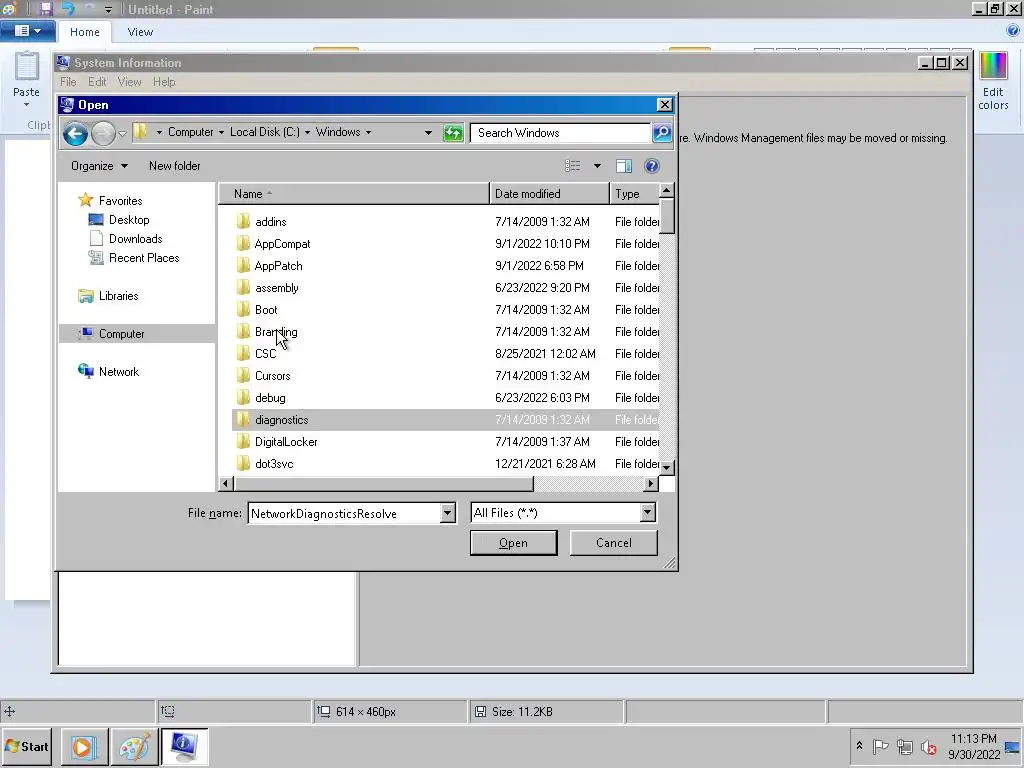Screen dimensions: 1024x768
Task: Expand File name history dropdown arrow
Action: point(447,513)
